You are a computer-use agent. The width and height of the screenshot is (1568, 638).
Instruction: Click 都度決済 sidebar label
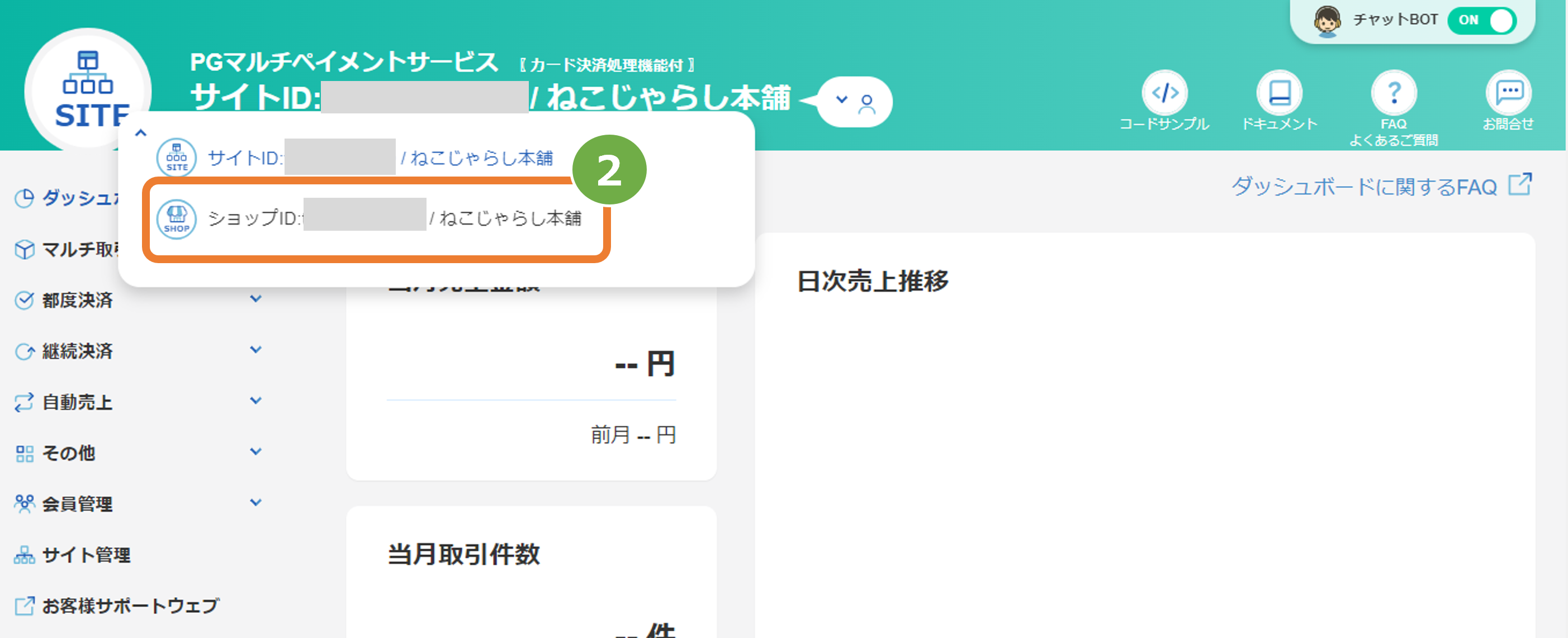(77, 301)
